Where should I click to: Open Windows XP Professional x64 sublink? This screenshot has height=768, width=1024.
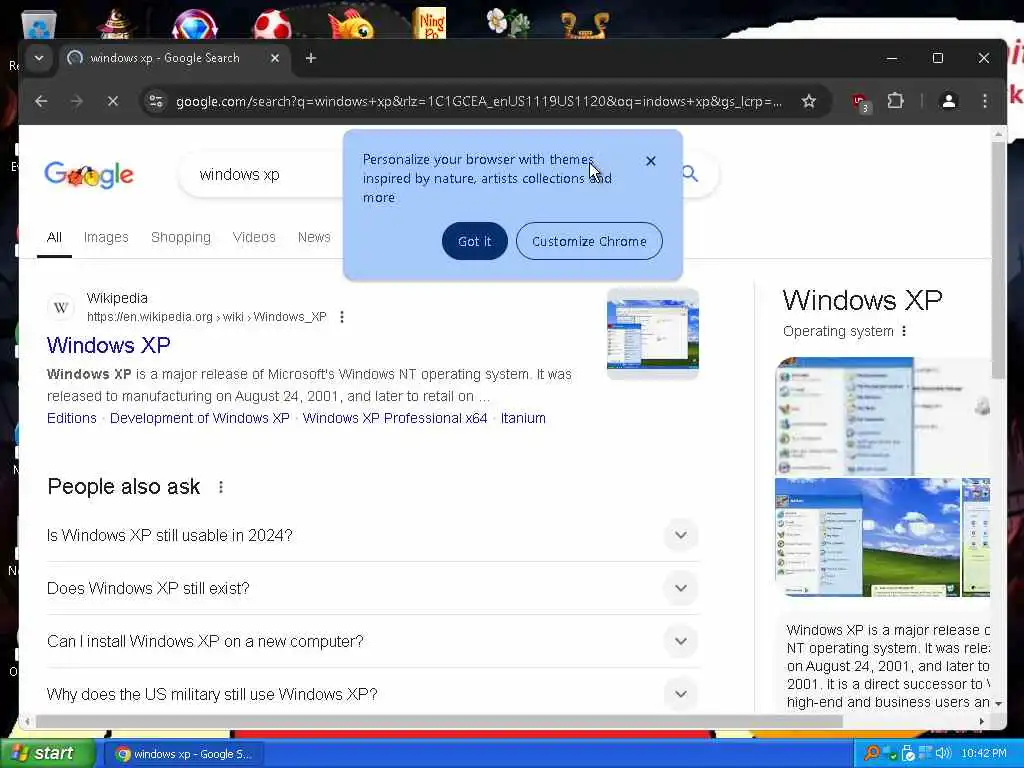click(395, 418)
